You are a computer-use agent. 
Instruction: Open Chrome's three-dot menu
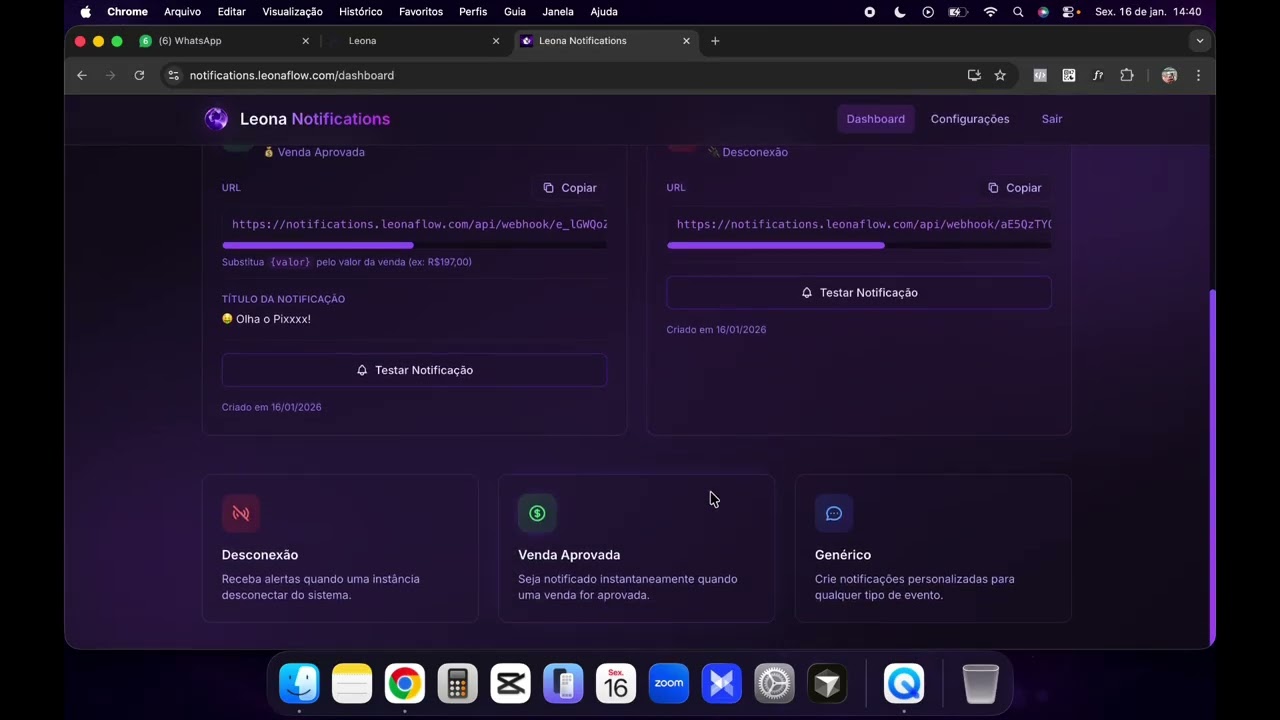pos(1198,75)
